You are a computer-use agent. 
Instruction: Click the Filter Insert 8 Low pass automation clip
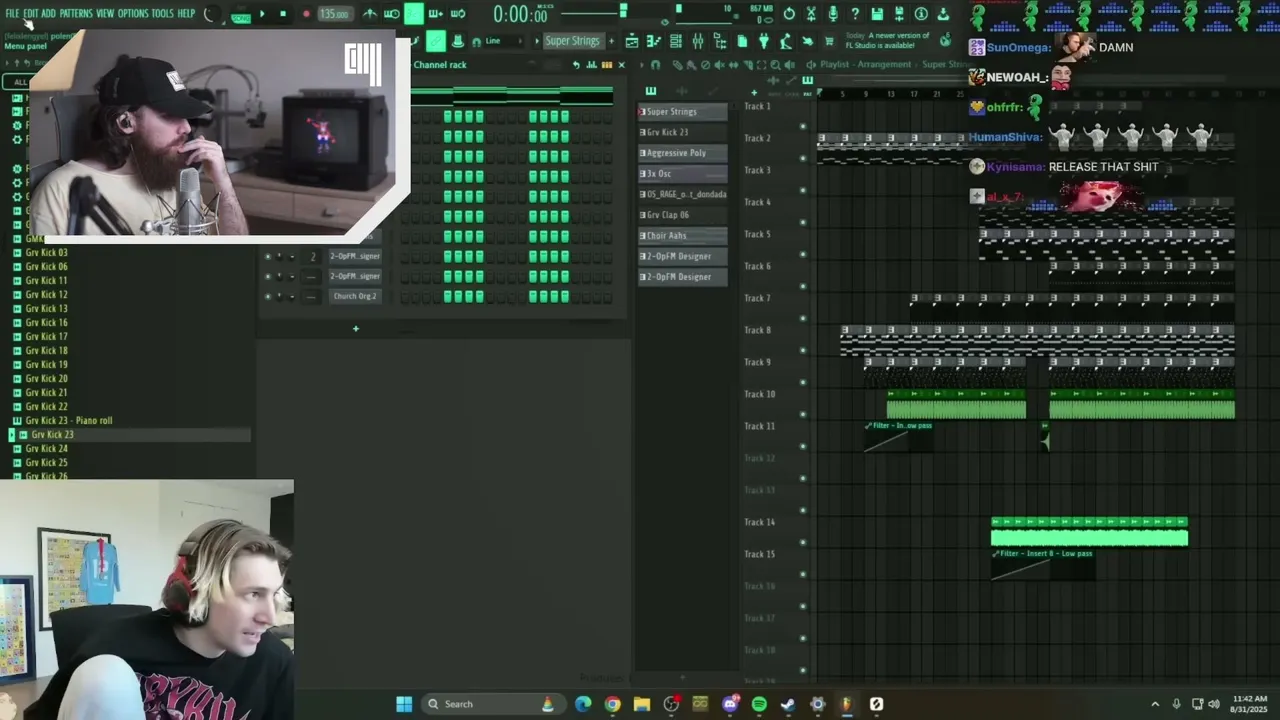1043,564
